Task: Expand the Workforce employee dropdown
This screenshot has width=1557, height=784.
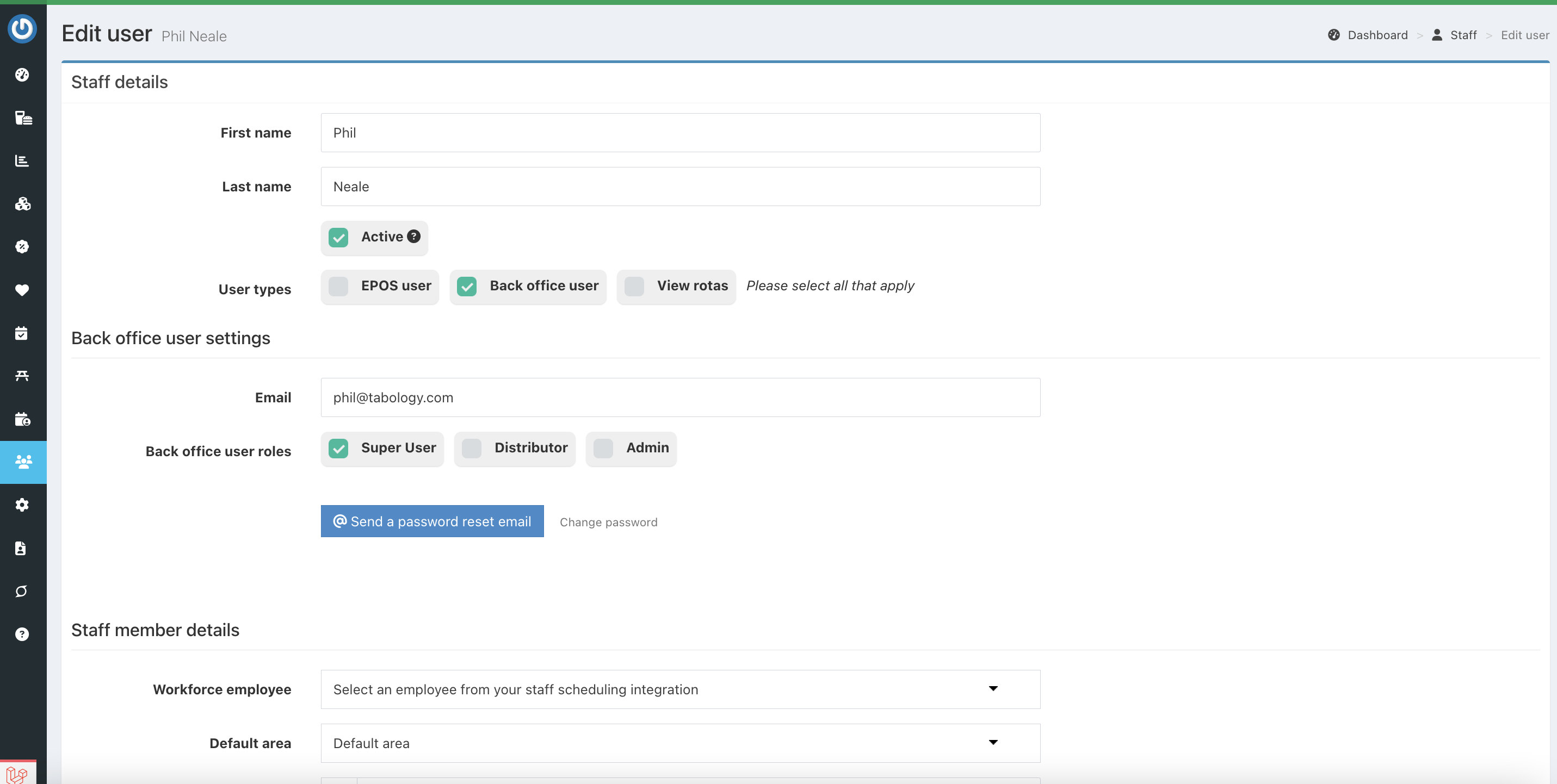Action: tap(680, 689)
